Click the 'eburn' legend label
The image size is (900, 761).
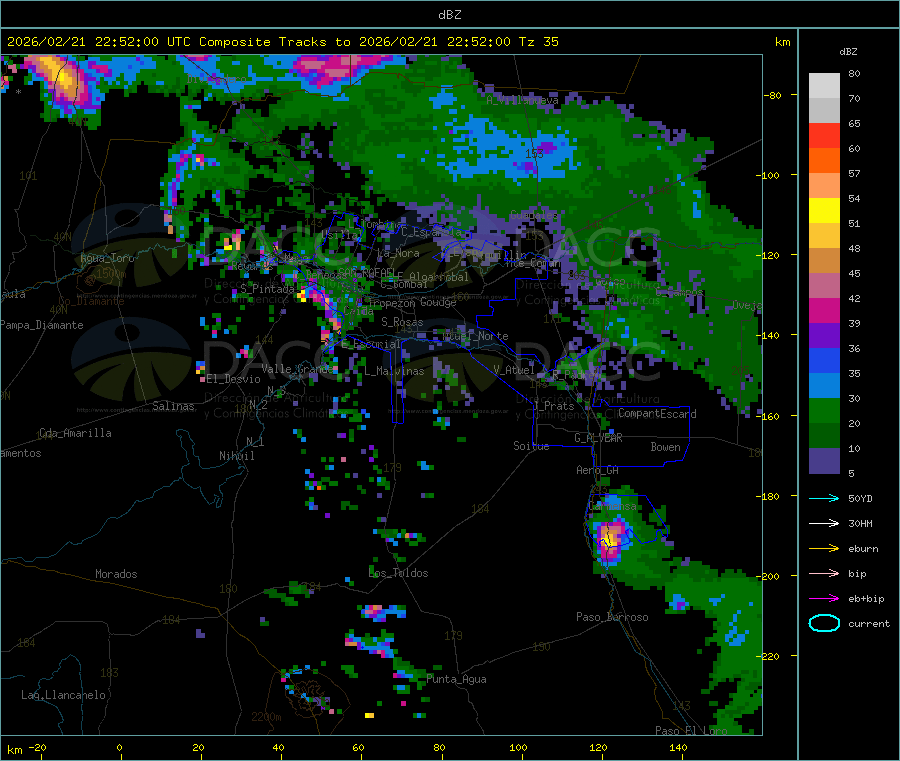coord(863,549)
